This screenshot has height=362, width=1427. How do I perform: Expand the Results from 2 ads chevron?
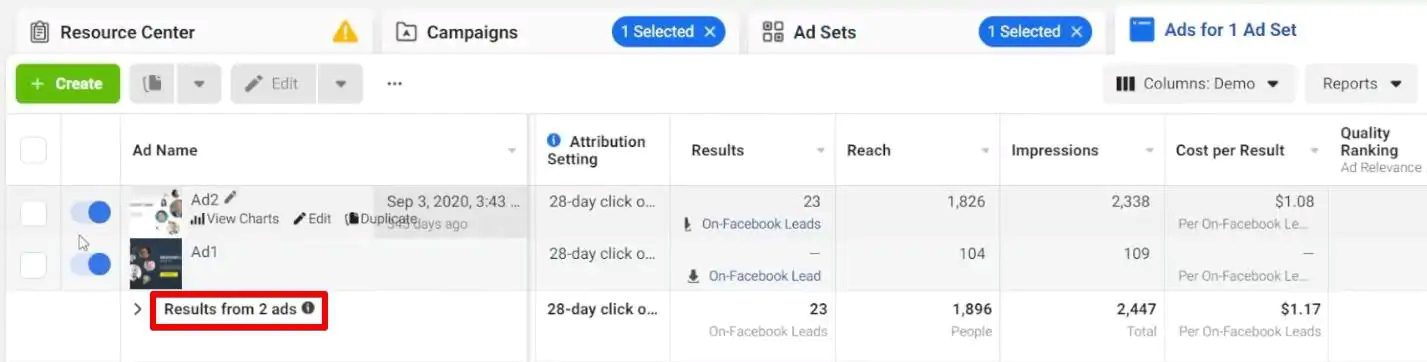point(138,309)
